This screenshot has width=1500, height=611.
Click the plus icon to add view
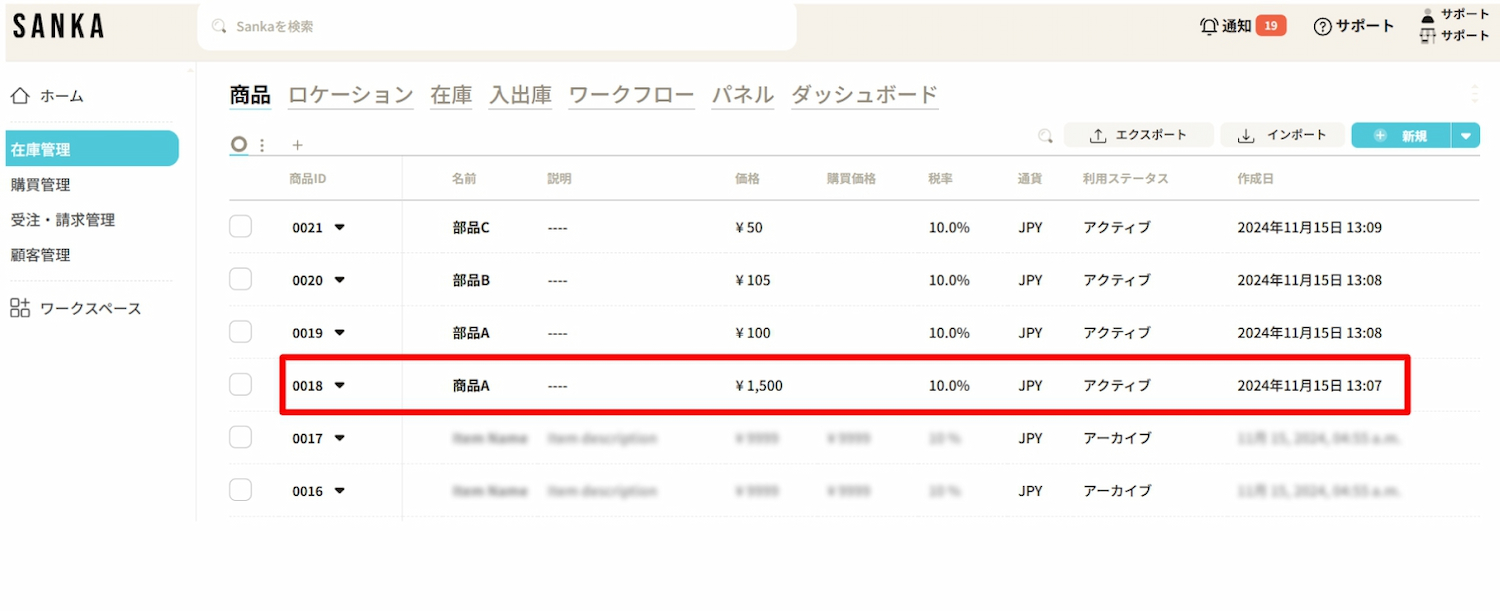click(297, 145)
